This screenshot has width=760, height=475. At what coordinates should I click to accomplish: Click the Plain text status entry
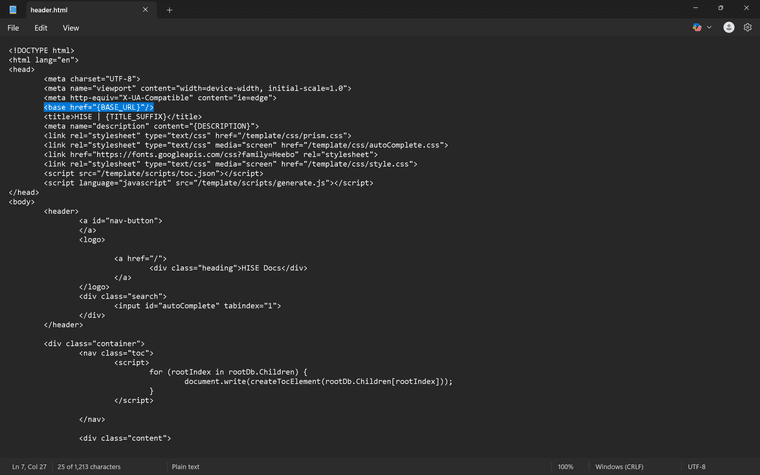pos(185,467)
